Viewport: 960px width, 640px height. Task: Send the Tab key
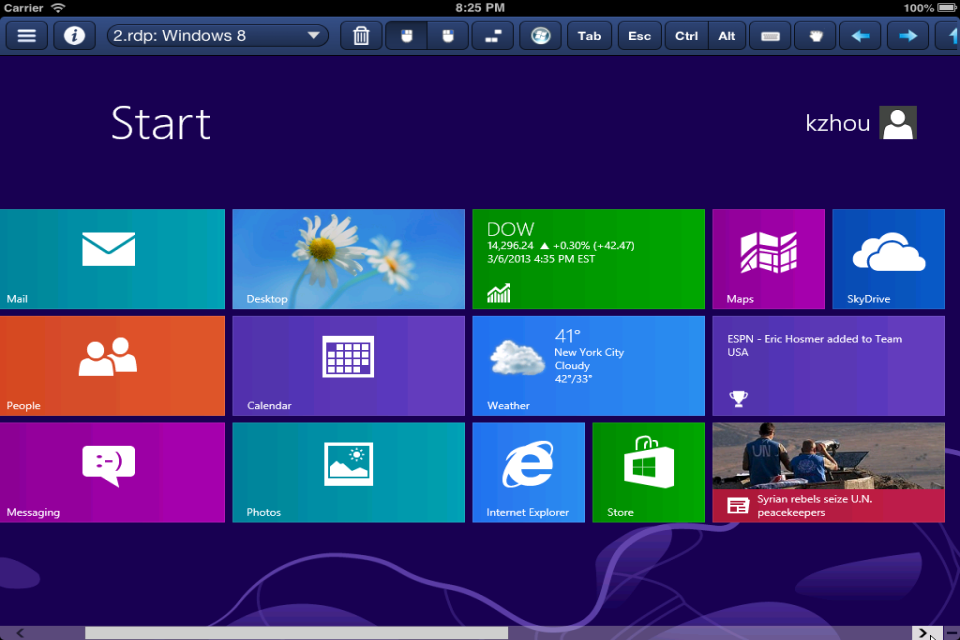click(x=590, y=36)
